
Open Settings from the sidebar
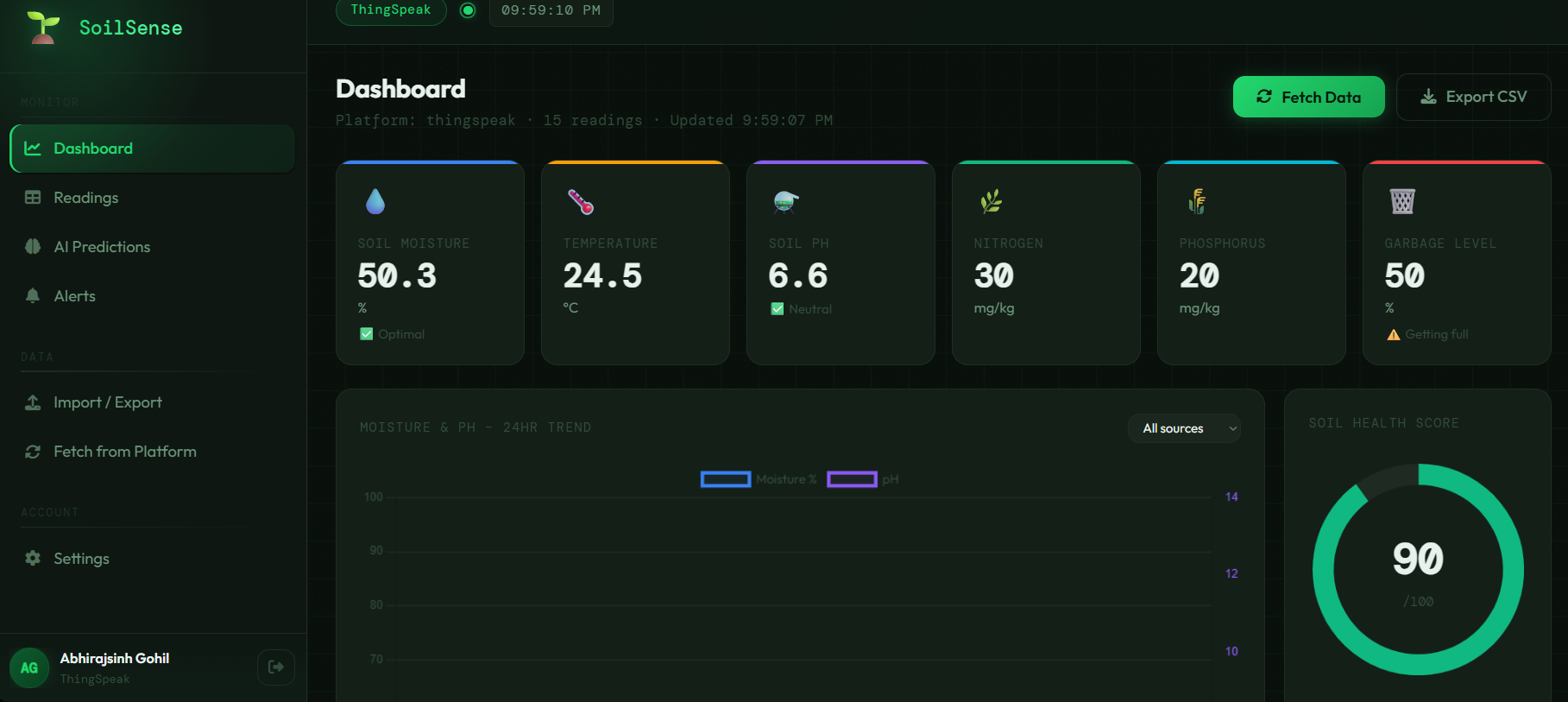coord(153,559)
